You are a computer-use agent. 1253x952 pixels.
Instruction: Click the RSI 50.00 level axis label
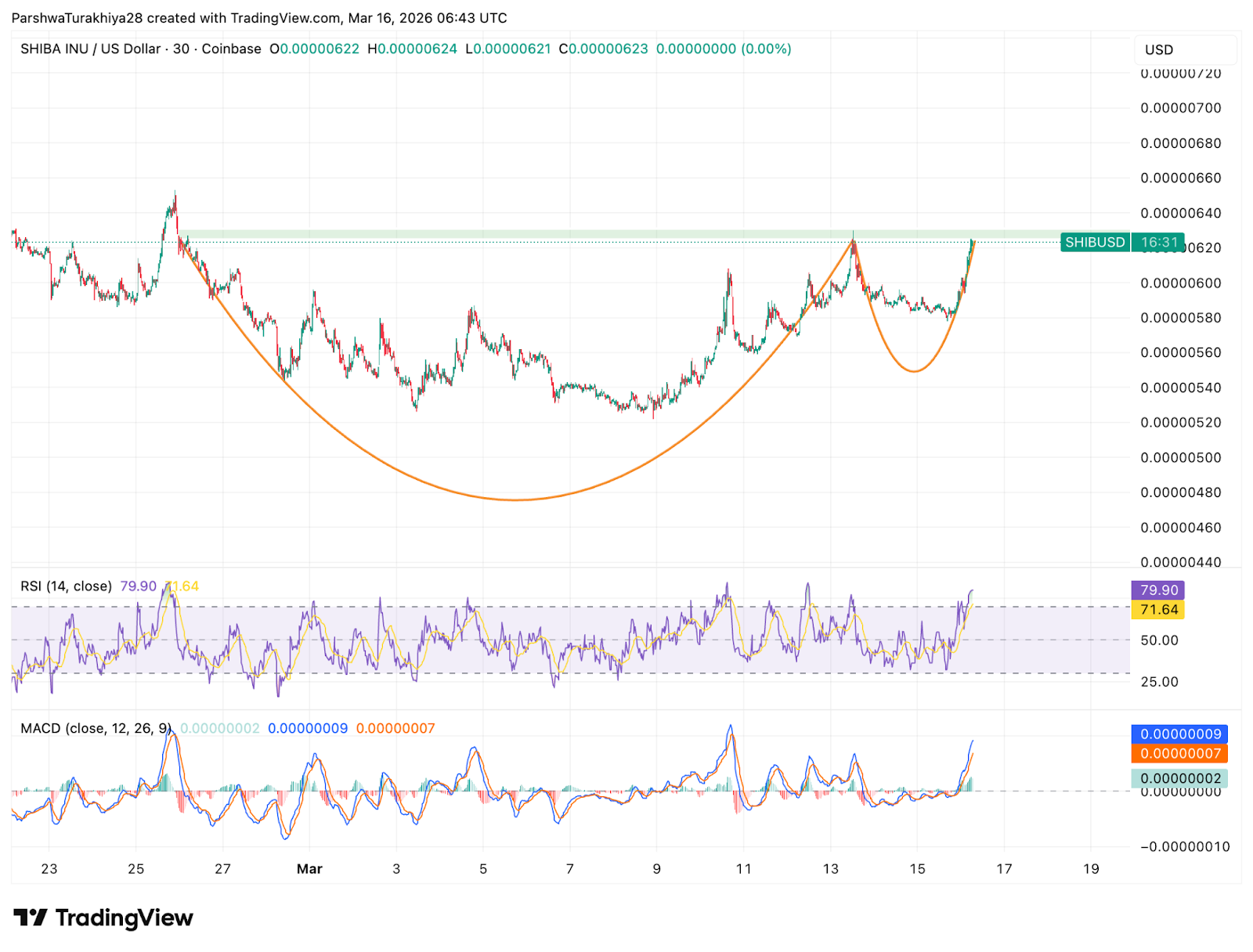[1159, 640]
